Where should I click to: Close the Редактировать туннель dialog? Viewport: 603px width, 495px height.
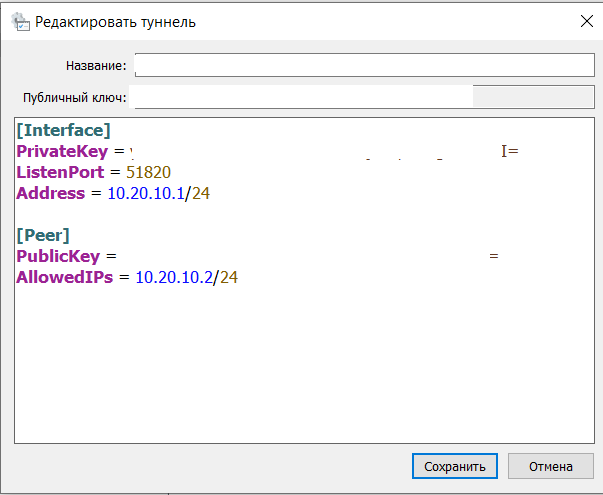(x=587, y=22)
